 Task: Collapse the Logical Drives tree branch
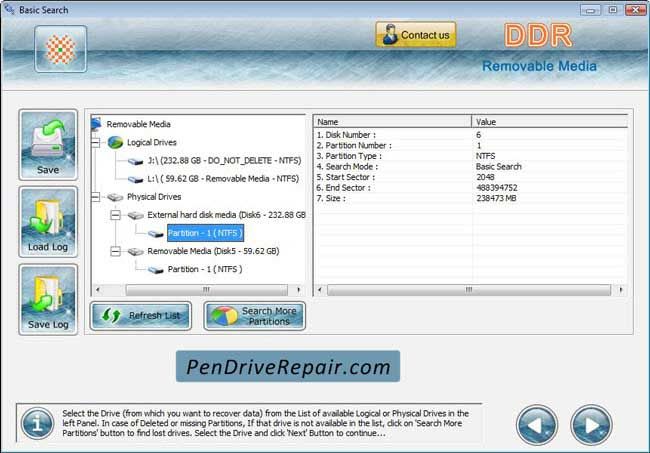point(96,143)
